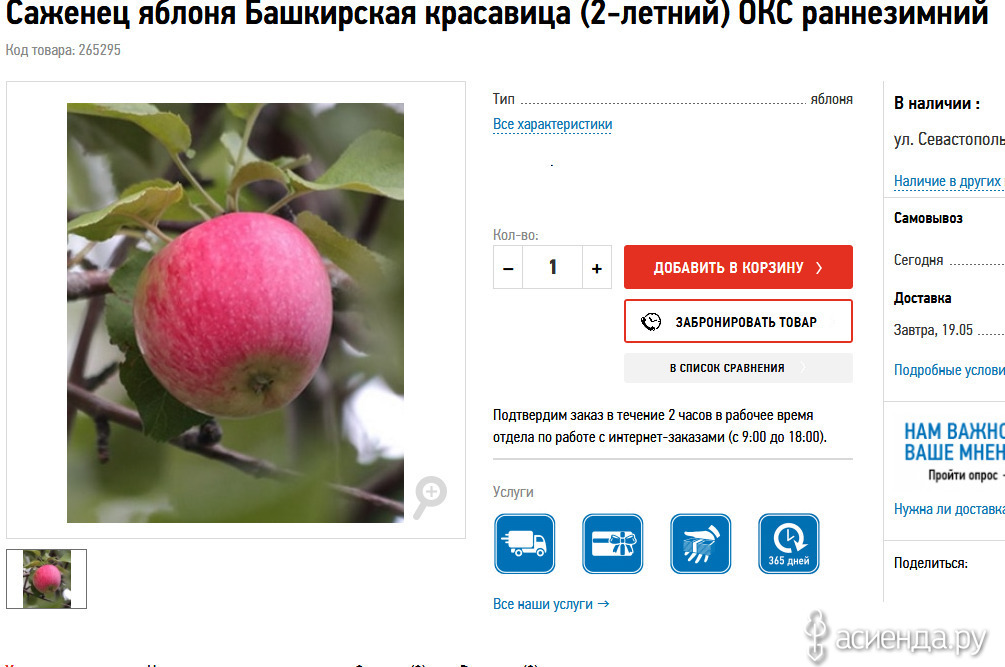Screen dimensions: 1005x667
Task: Add product to cart
Action: (x=738, y=267)
